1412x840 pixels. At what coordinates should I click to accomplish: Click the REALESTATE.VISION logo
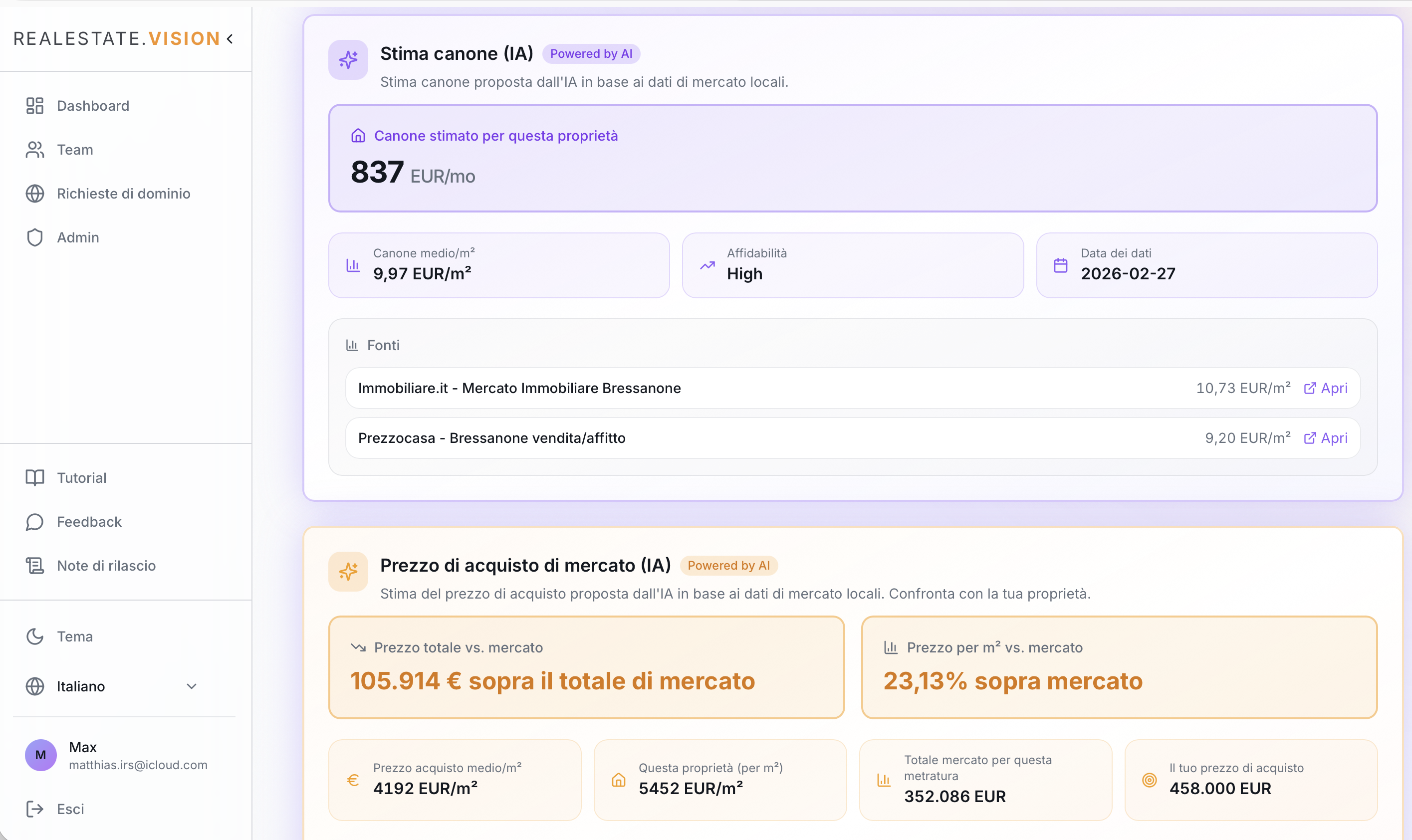point(117,38)
